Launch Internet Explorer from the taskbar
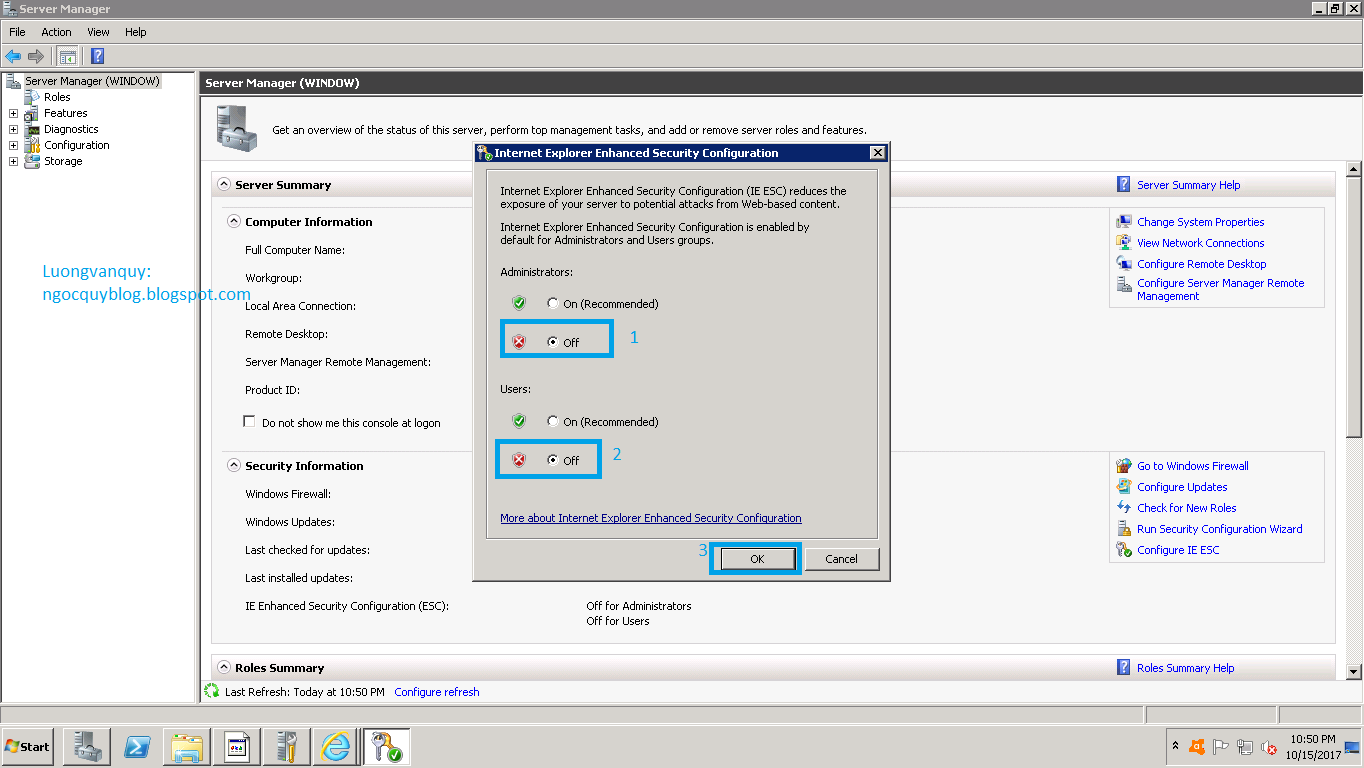 click(x=336, y=746)
